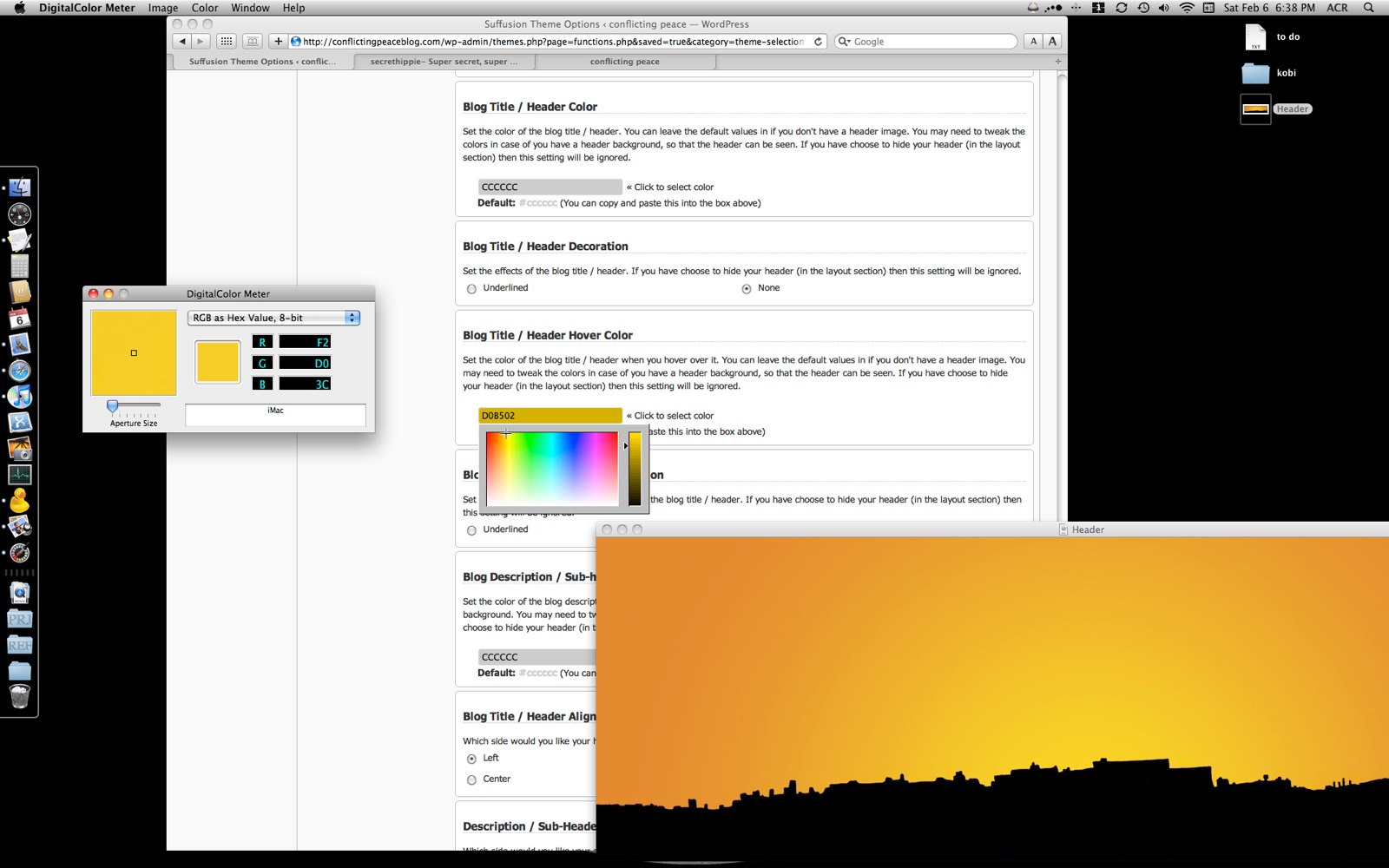Image resolution: width=1389 pixels, height=868 pixels.
Task: Switch to secrethippie tab
Action: 444,62
